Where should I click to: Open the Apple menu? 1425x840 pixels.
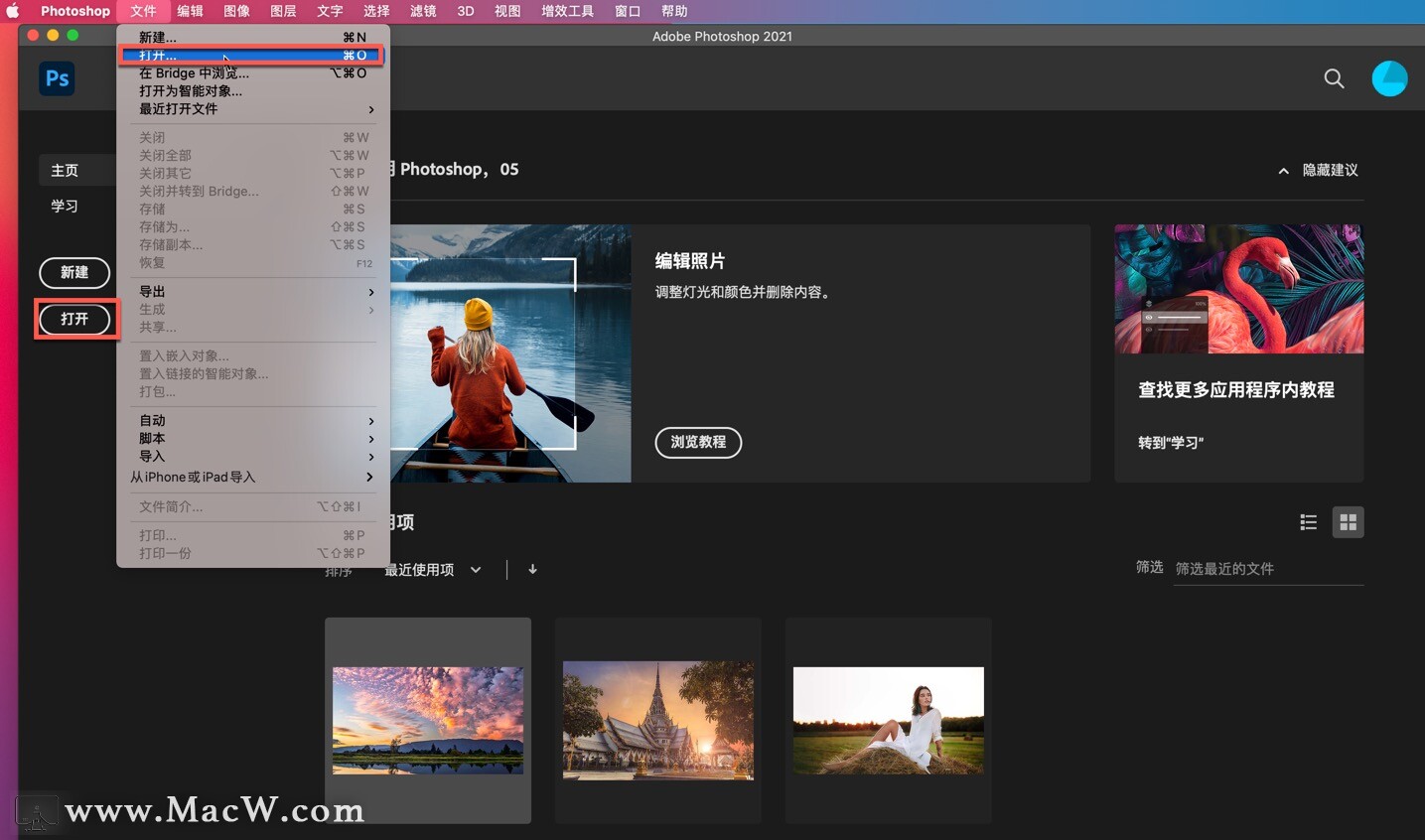13,11
